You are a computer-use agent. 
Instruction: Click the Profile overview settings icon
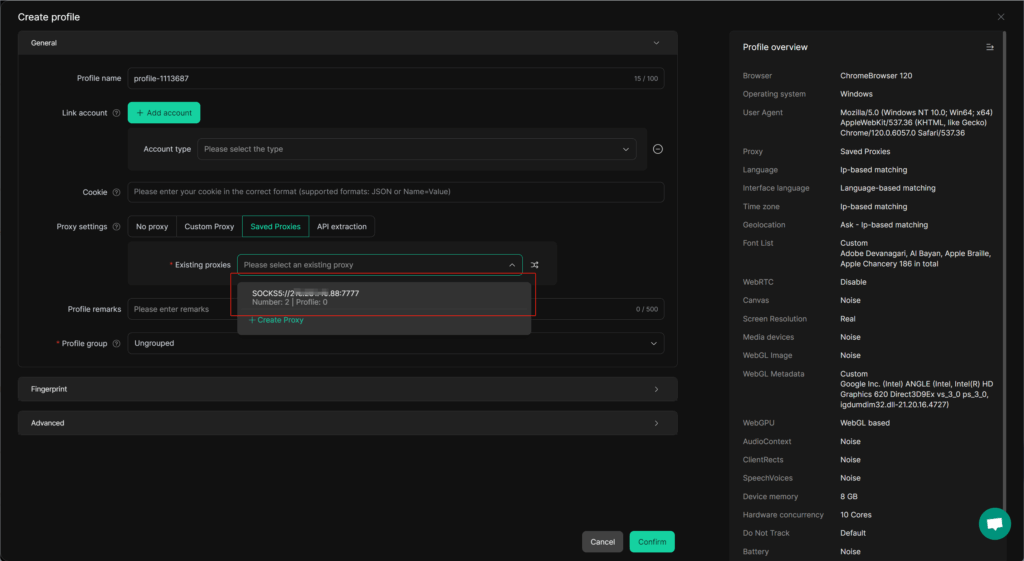[x=989, y=47]
